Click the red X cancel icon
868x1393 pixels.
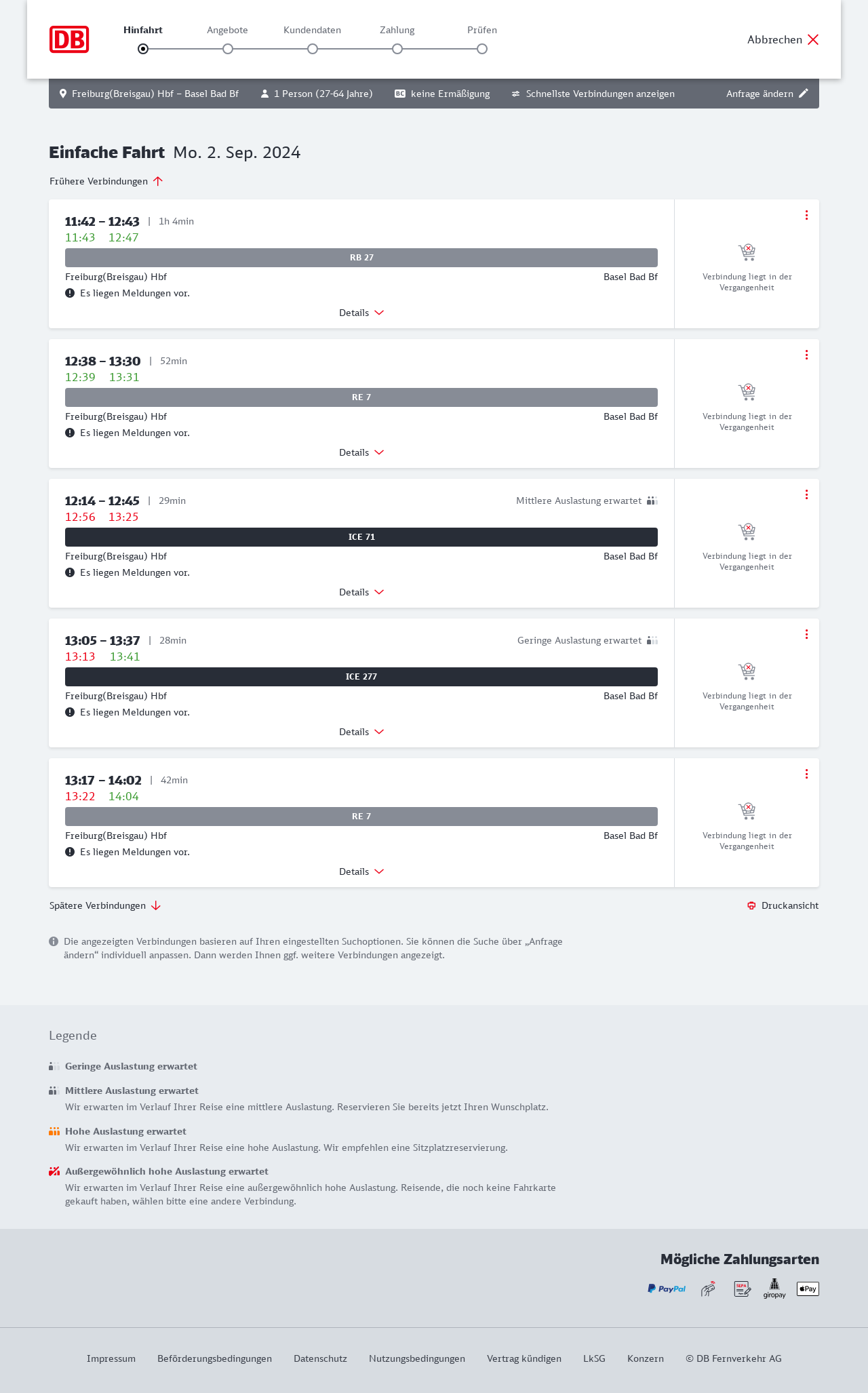click(x=813, y=39)
